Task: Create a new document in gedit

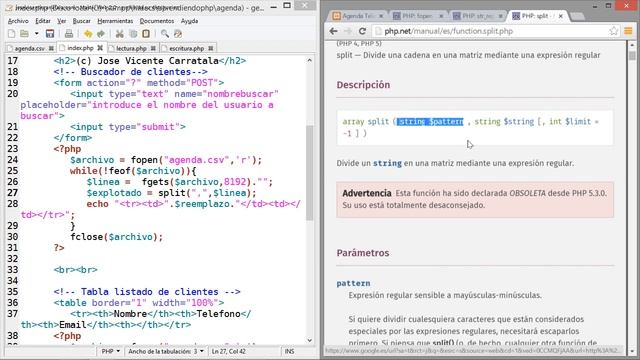Action: (11, 34)
